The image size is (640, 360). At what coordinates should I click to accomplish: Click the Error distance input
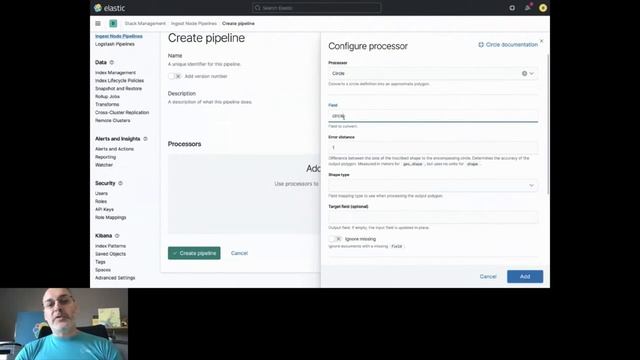pos(433,148)
